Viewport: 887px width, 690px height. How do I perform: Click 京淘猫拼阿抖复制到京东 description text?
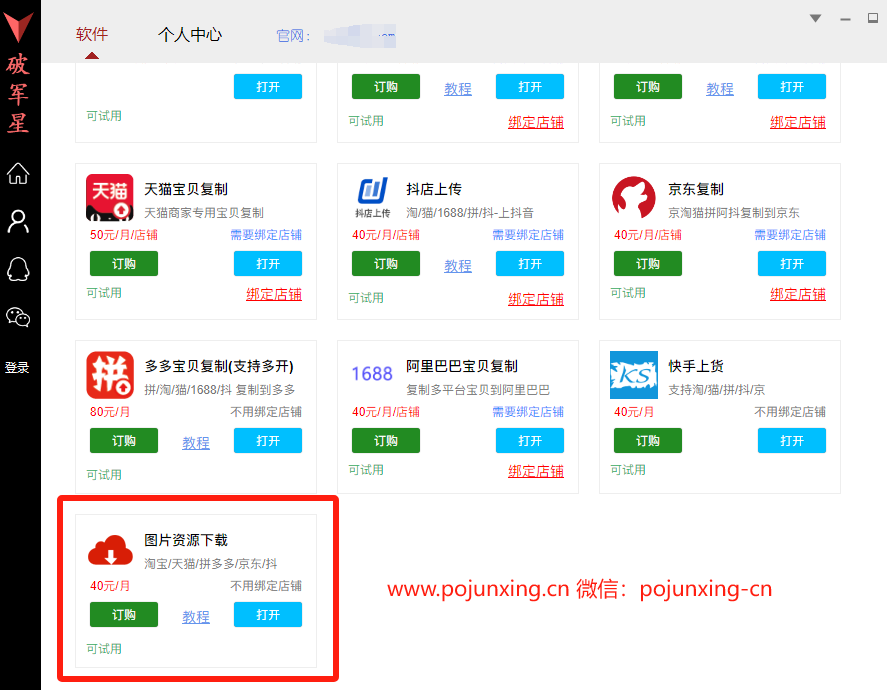coord(734,213)
